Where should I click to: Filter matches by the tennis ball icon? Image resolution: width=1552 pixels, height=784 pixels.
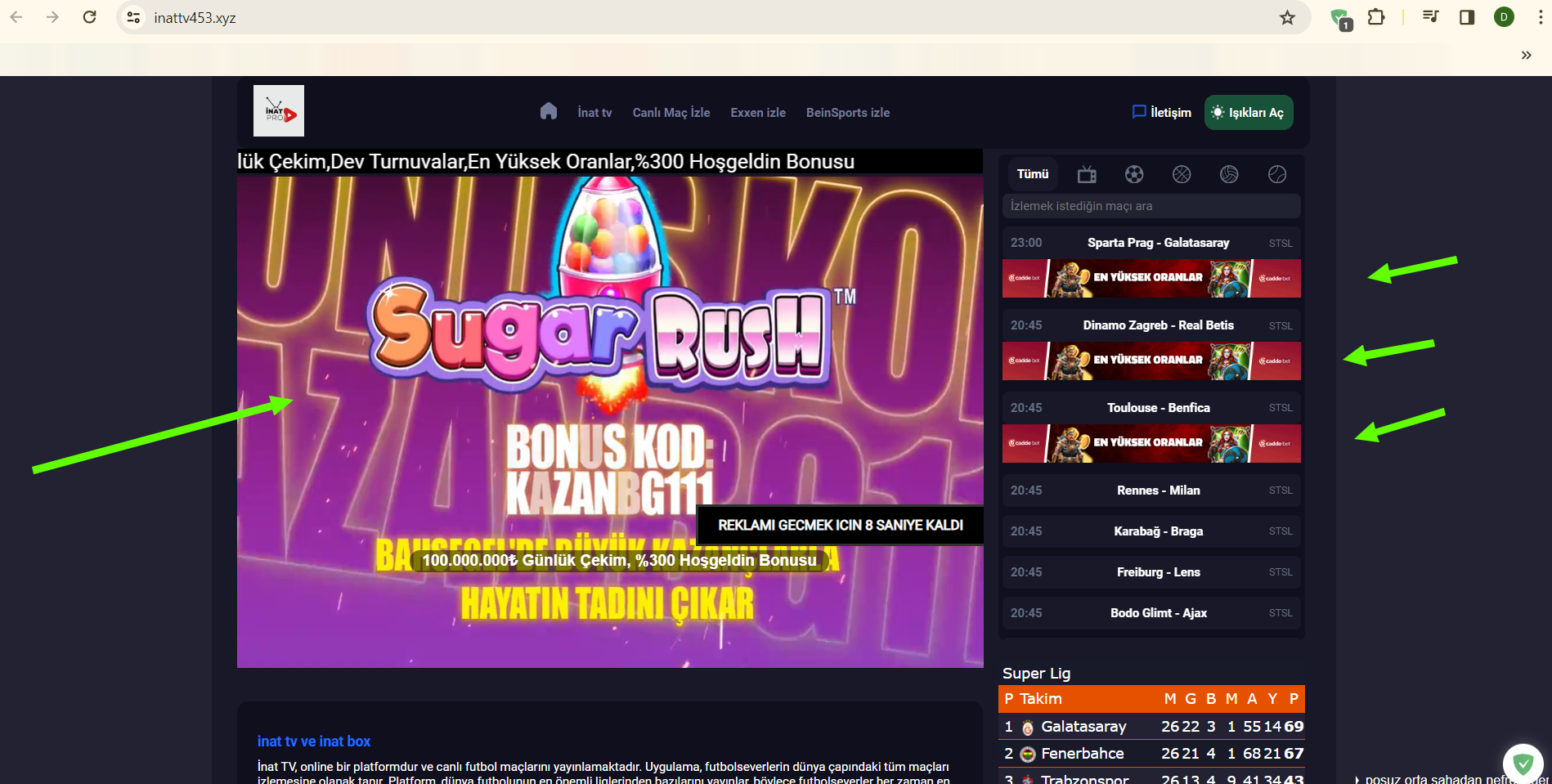click(x=1276, y=174)
